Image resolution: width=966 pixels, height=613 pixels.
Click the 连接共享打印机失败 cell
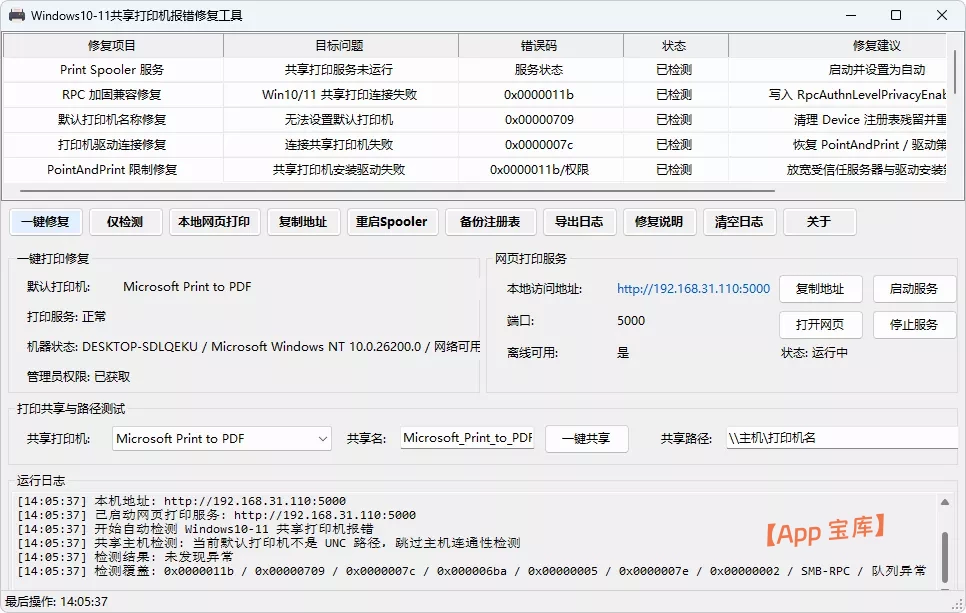tap(340, 145)
